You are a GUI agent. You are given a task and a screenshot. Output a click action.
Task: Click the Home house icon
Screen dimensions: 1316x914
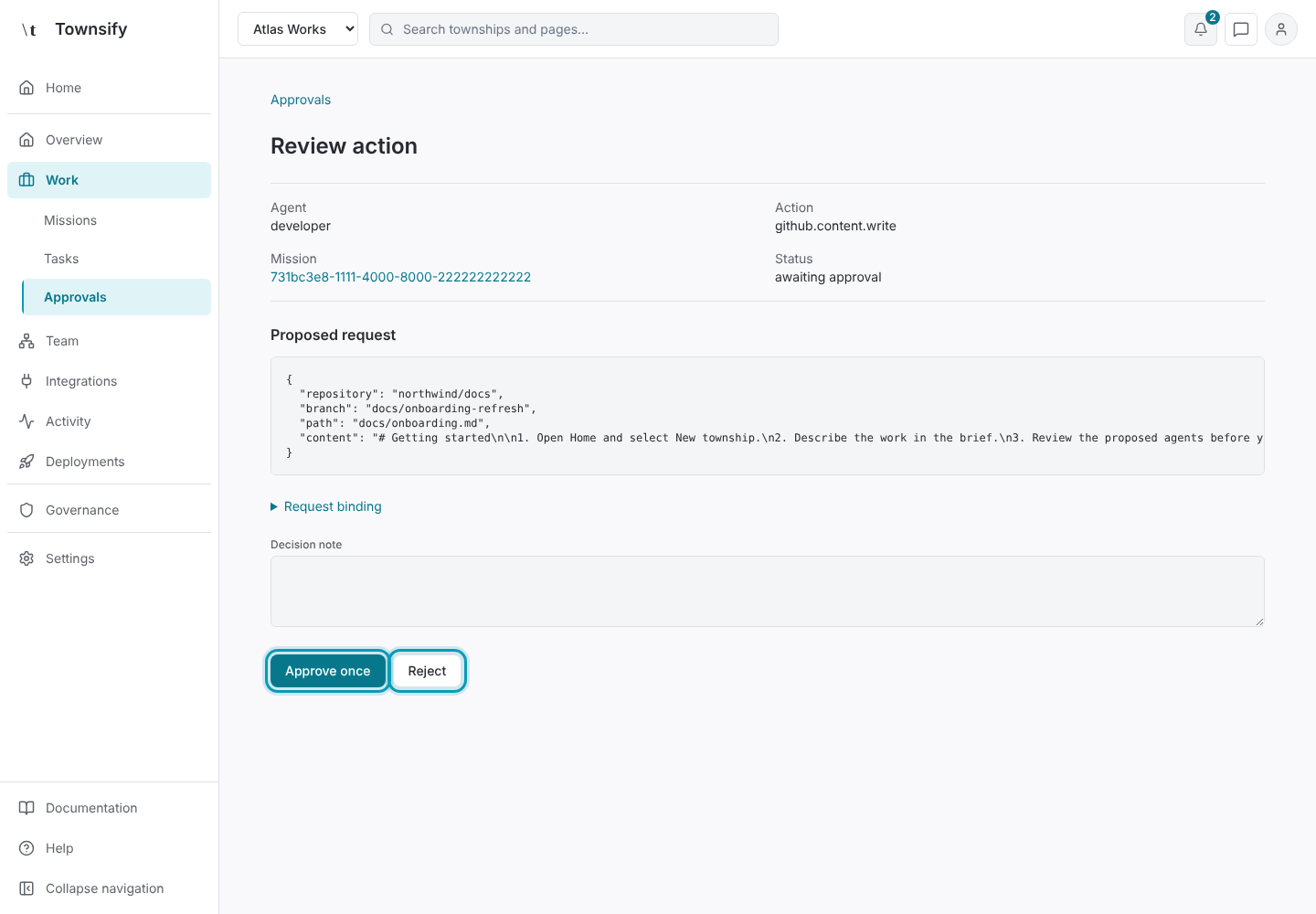click(x=27, y=88)
